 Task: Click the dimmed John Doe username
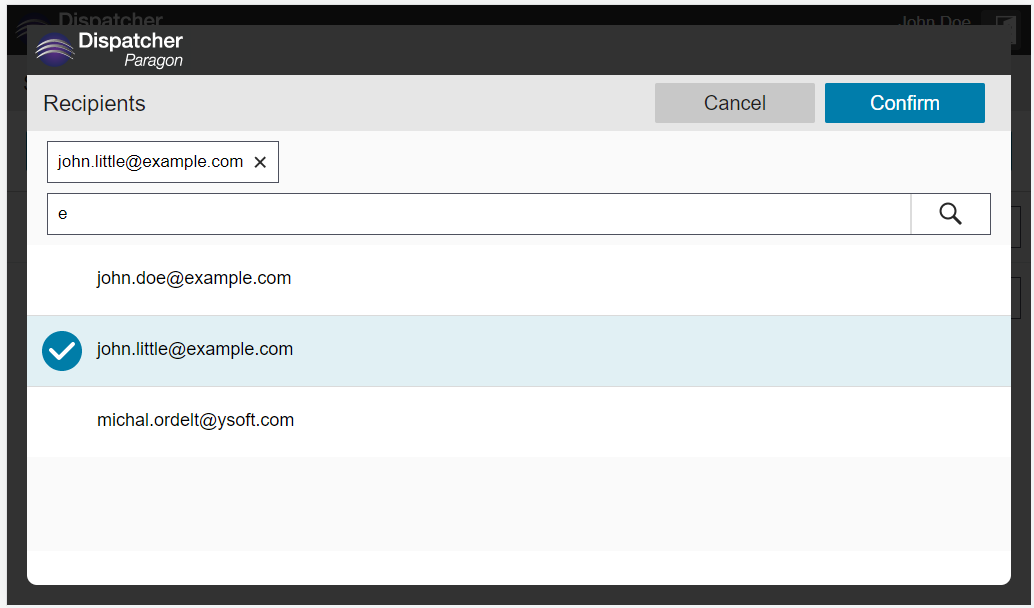coord(934,20)
